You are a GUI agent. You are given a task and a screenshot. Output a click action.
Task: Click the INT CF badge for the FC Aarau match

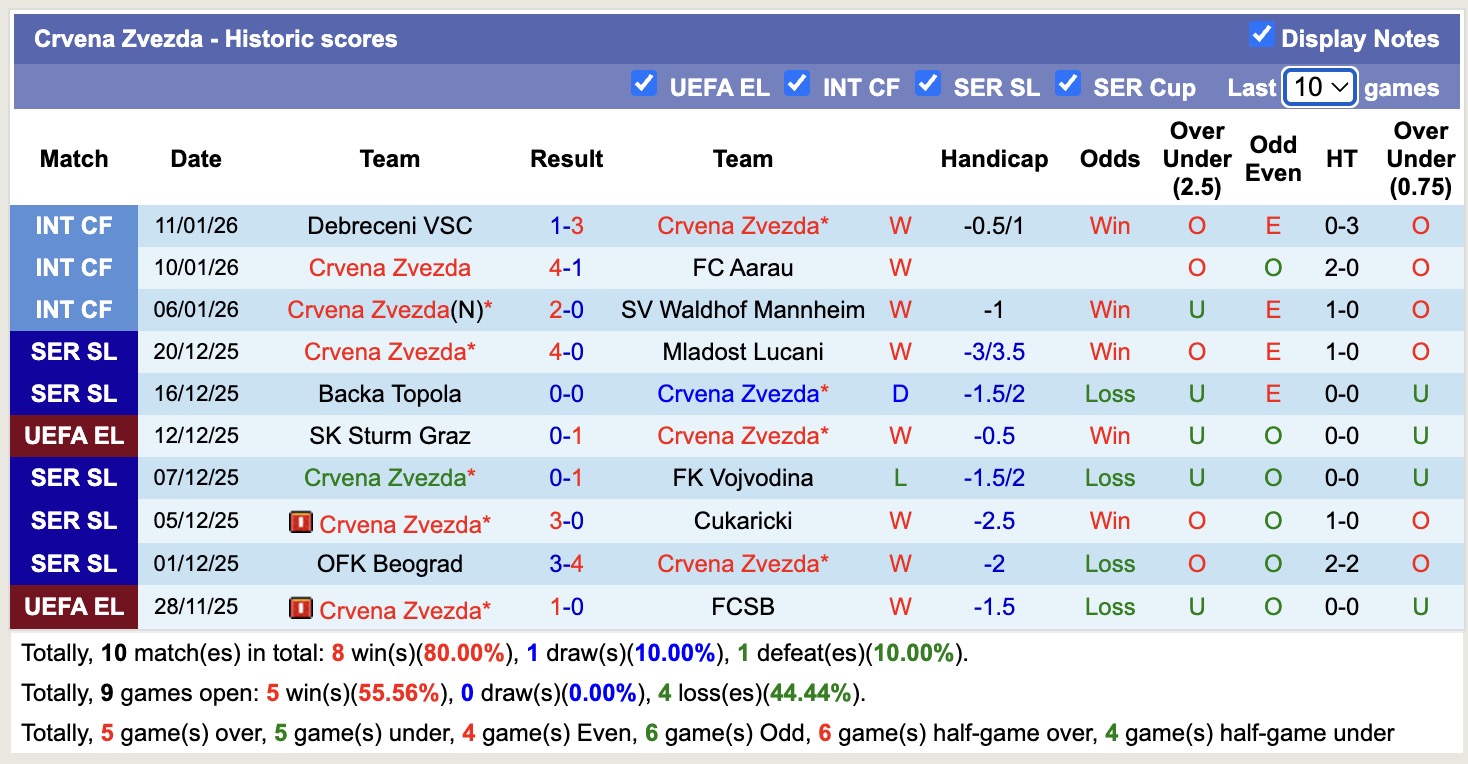pyautogui.click(x=73, y=267)
